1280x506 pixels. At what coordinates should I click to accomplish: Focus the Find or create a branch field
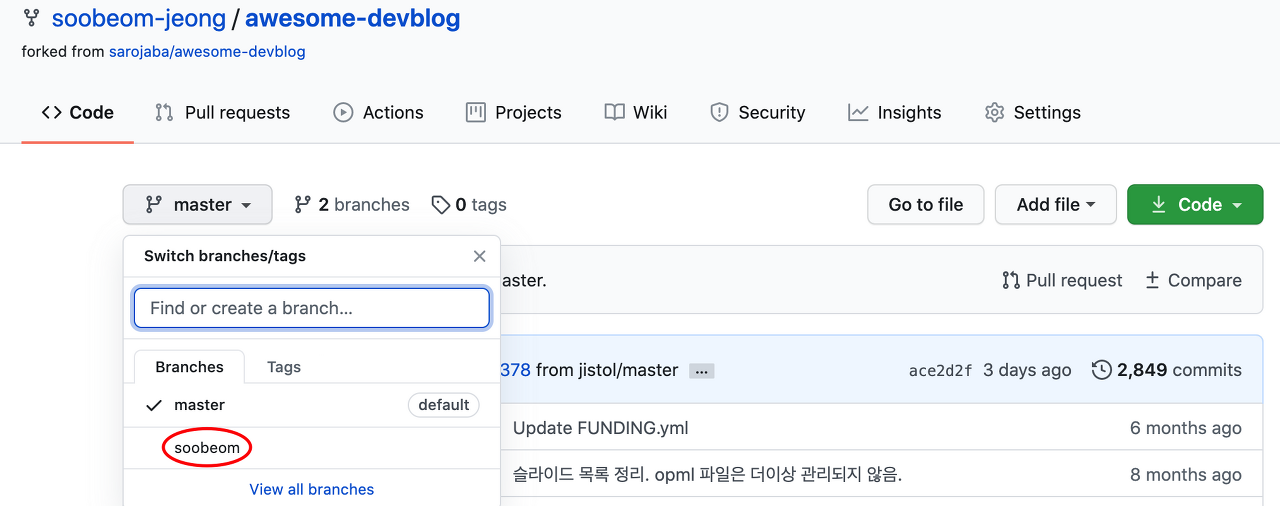pyautogui.click(x=312, y=308)
